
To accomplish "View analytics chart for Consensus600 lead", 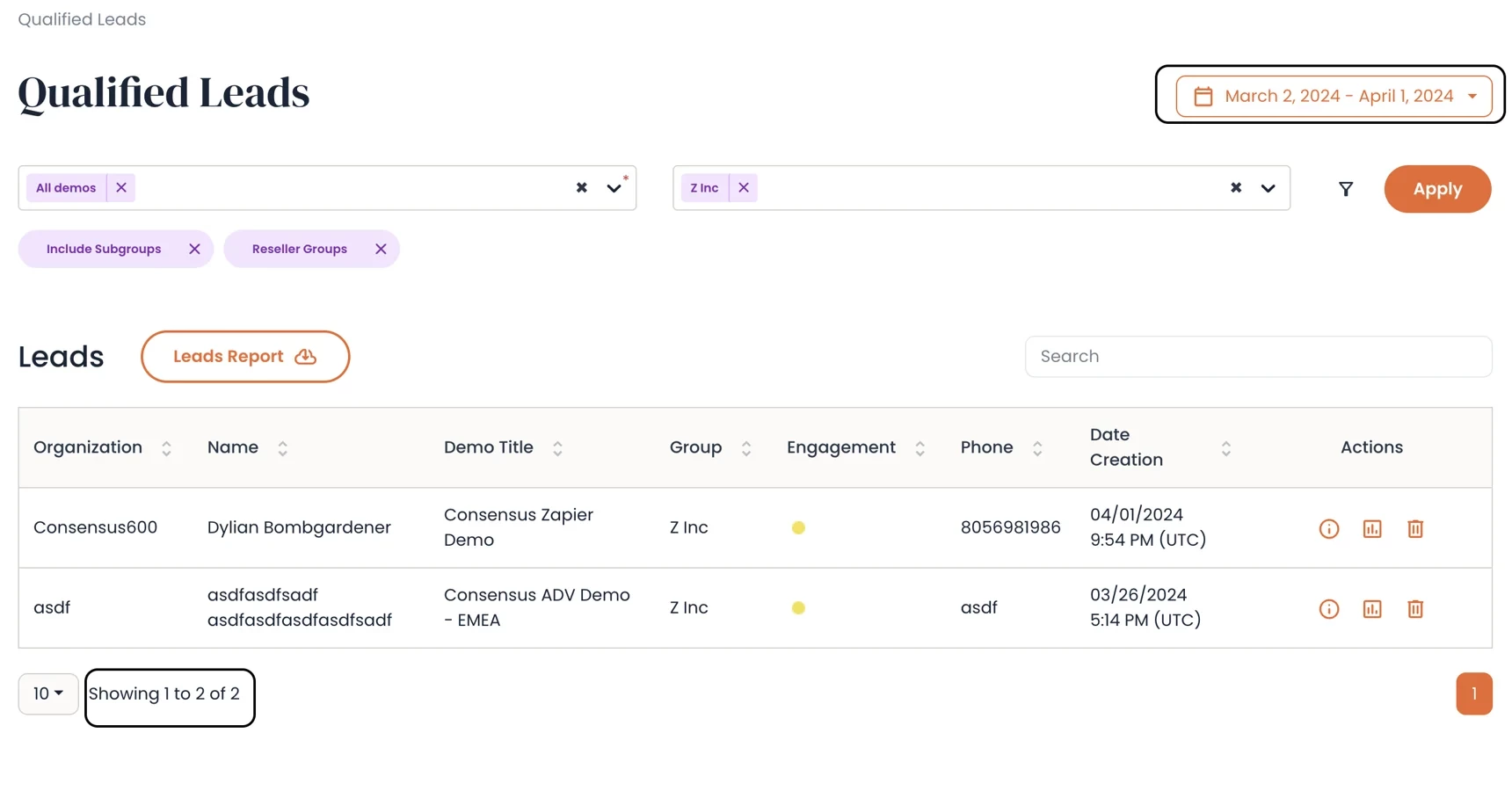I will 1371,528.
